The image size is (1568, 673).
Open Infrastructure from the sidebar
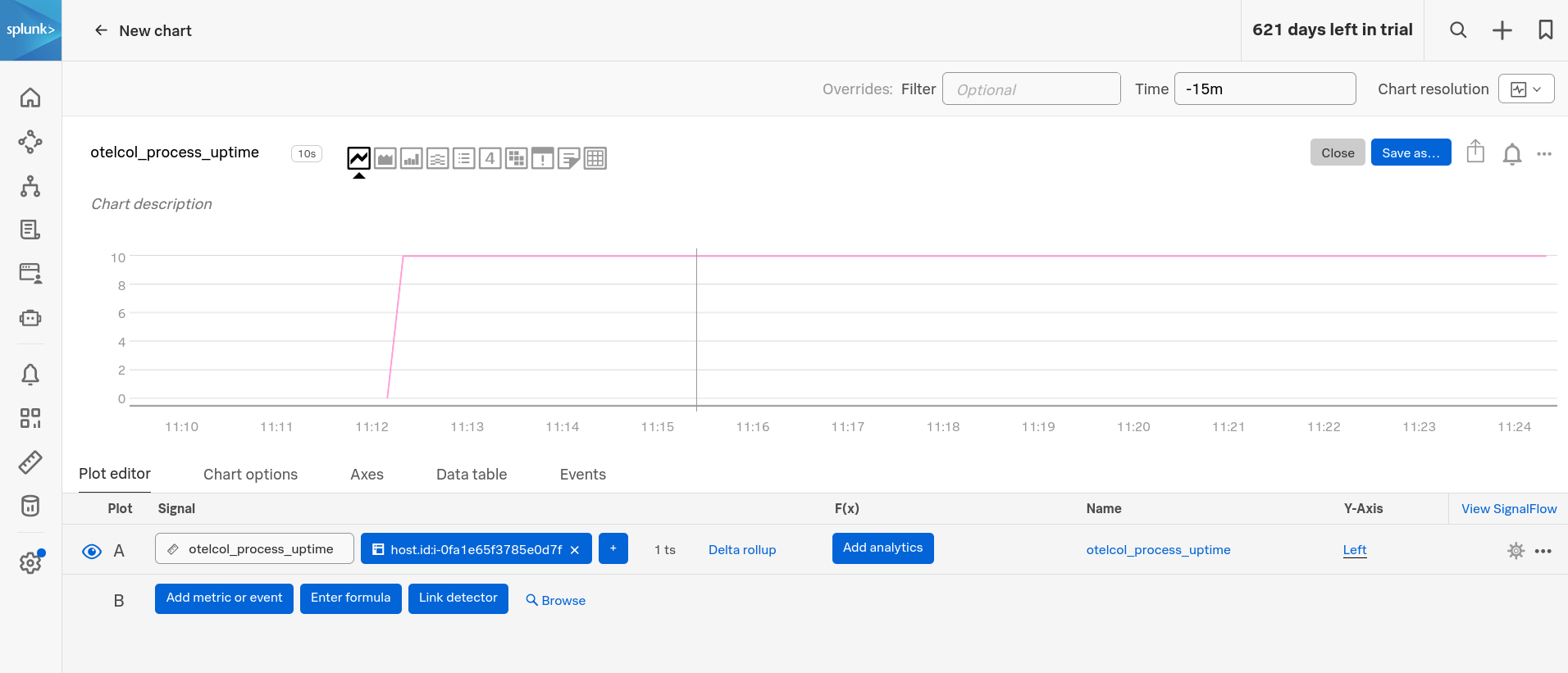coord(30,186)
